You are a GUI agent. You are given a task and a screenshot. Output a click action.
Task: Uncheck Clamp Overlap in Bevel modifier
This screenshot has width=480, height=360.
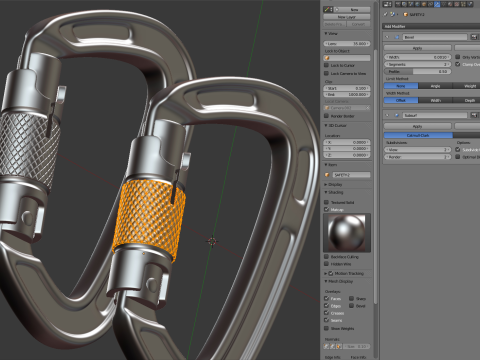(458, 64)
